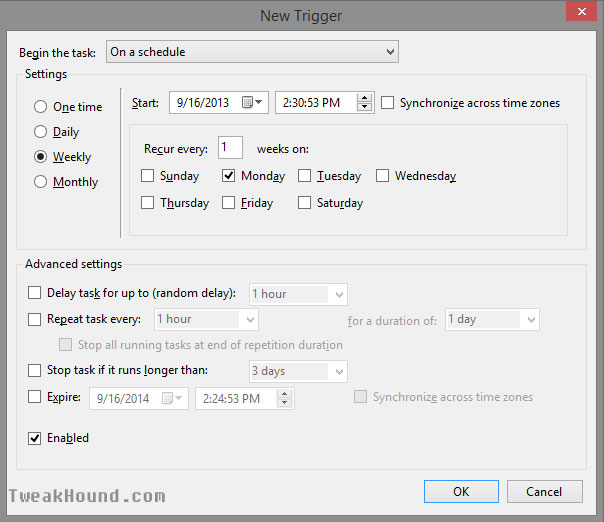The height and width of the screenshot is (522, 604).
Task: Uncheck the Enabled checkbox
Action: (34, 438)
